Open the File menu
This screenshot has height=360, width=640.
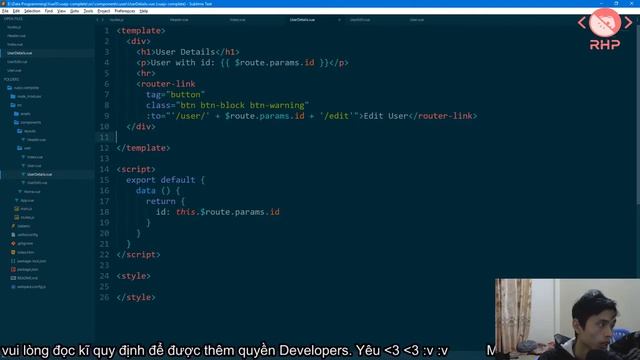click(5, 11)
